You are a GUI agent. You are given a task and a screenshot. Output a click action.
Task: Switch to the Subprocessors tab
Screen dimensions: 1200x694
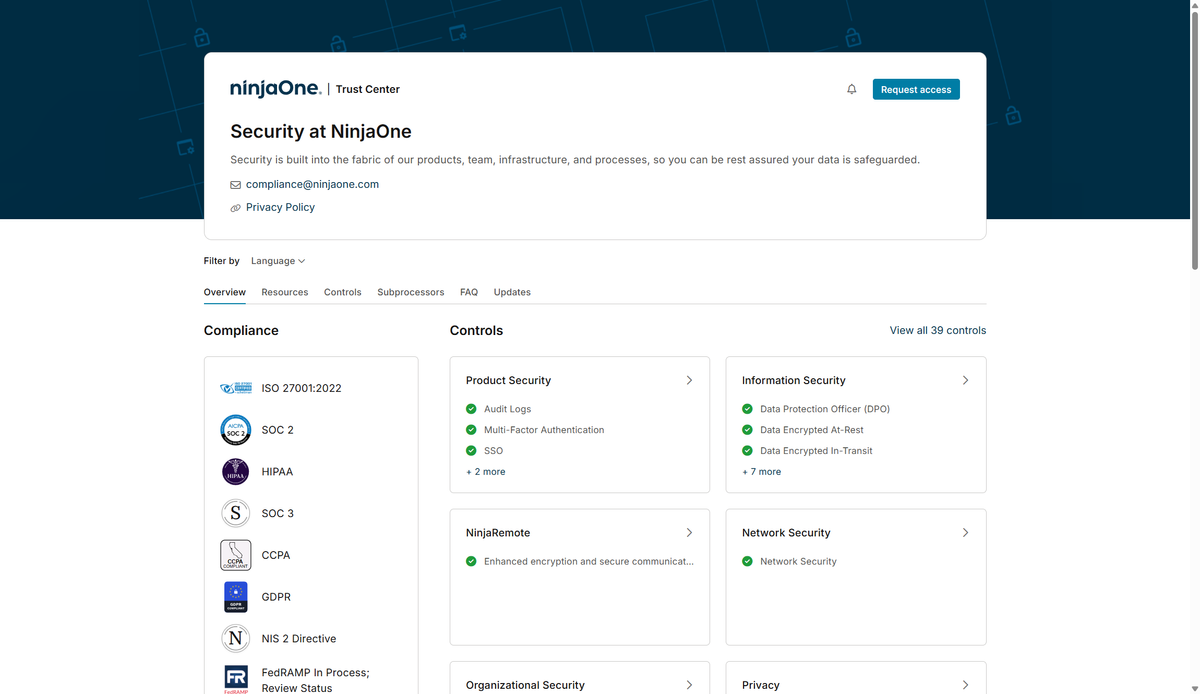tap(410, 292)
